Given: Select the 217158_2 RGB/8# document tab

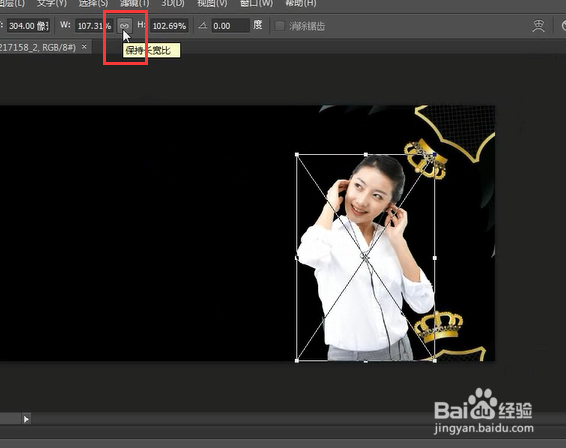Looking at the screenshot, I should pos(38,47).
